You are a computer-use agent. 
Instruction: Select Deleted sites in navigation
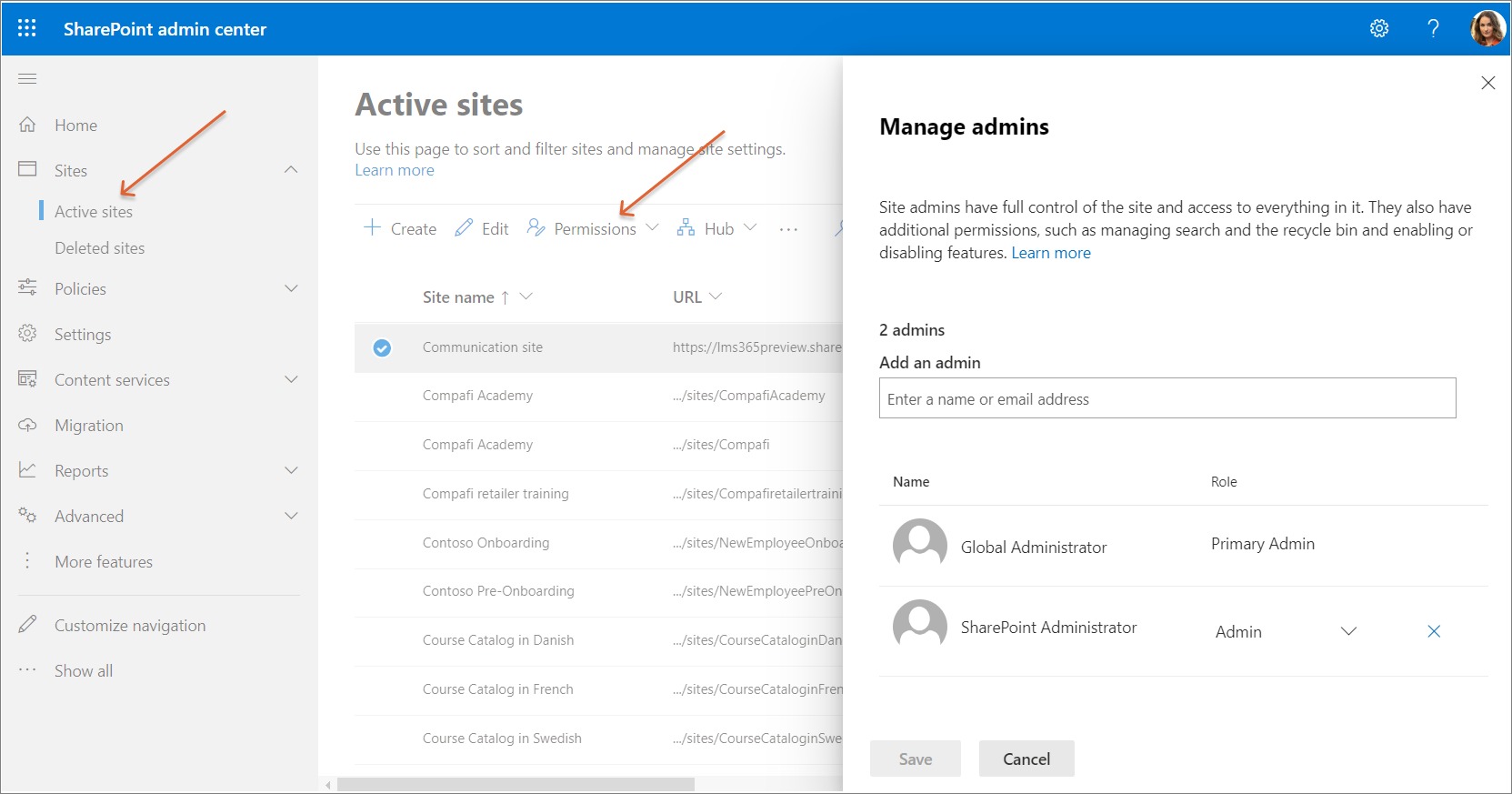coord(99,247)
